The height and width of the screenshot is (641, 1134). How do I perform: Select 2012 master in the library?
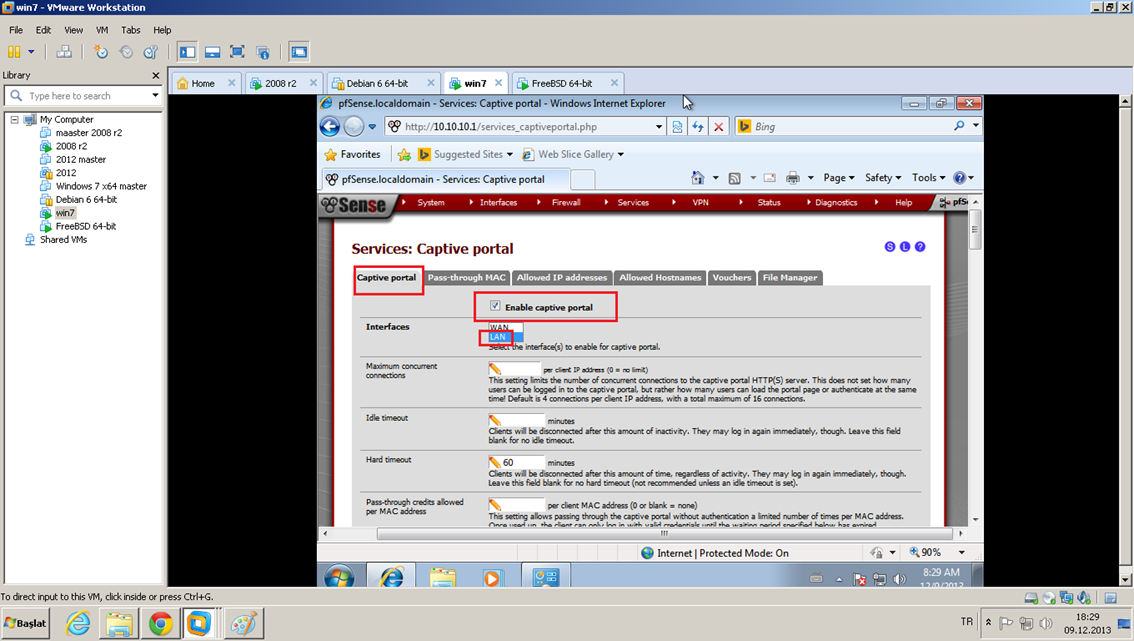click(x=80, y=159)
